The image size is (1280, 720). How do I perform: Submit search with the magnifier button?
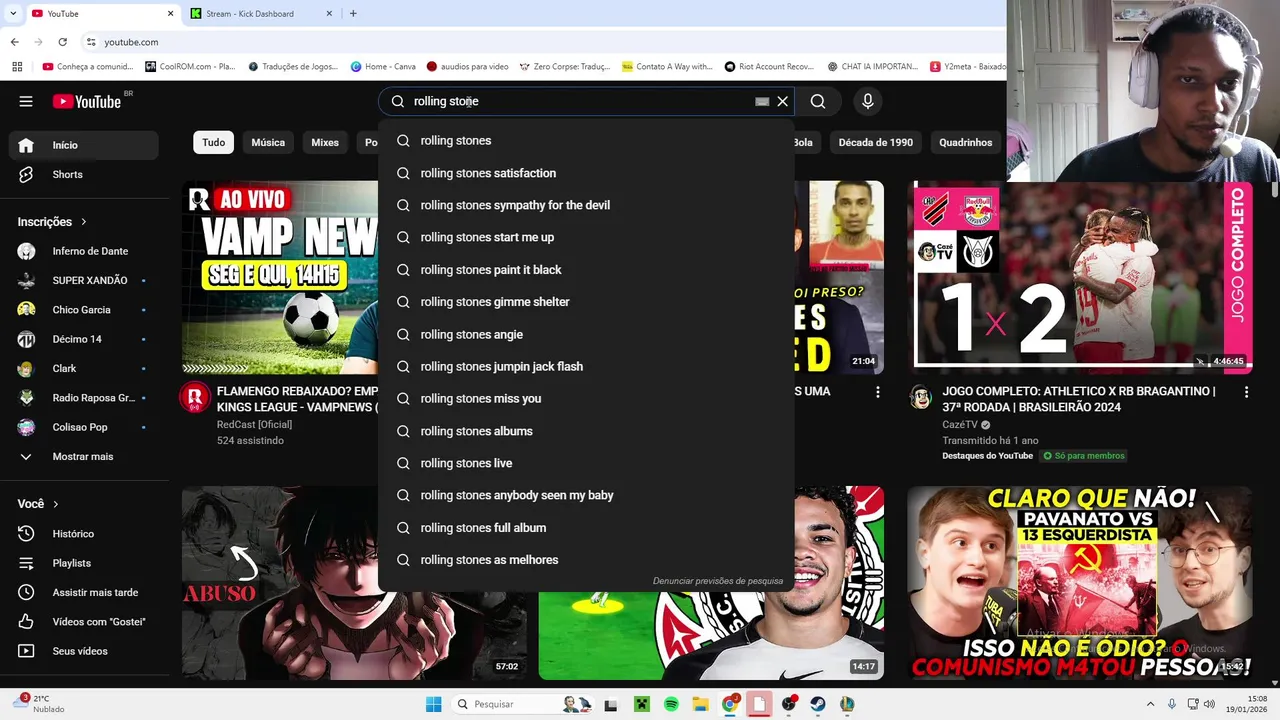818,101
